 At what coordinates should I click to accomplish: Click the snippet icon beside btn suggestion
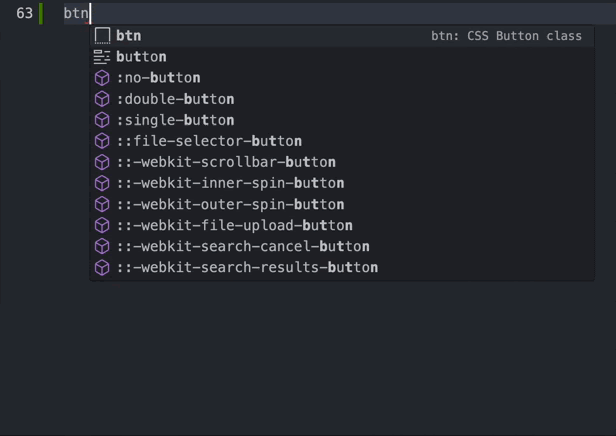(102, 36)
